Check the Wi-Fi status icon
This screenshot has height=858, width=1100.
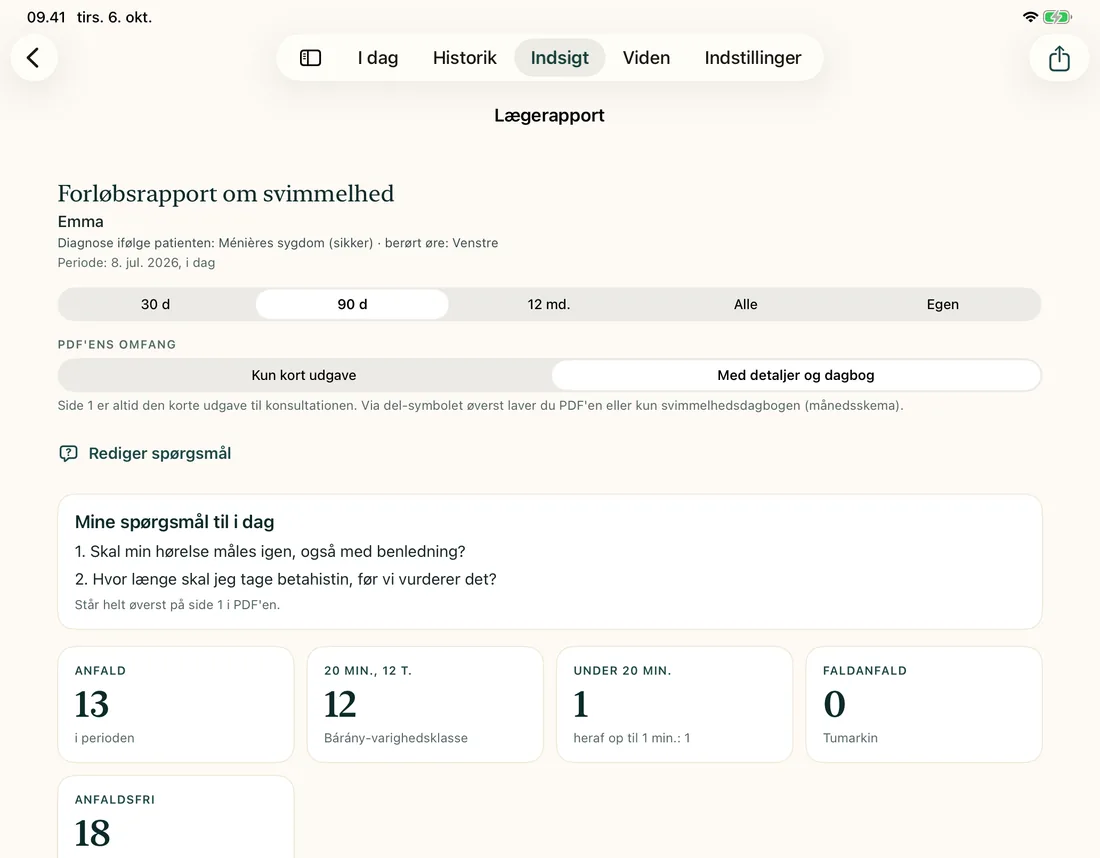pos(1030,17)
